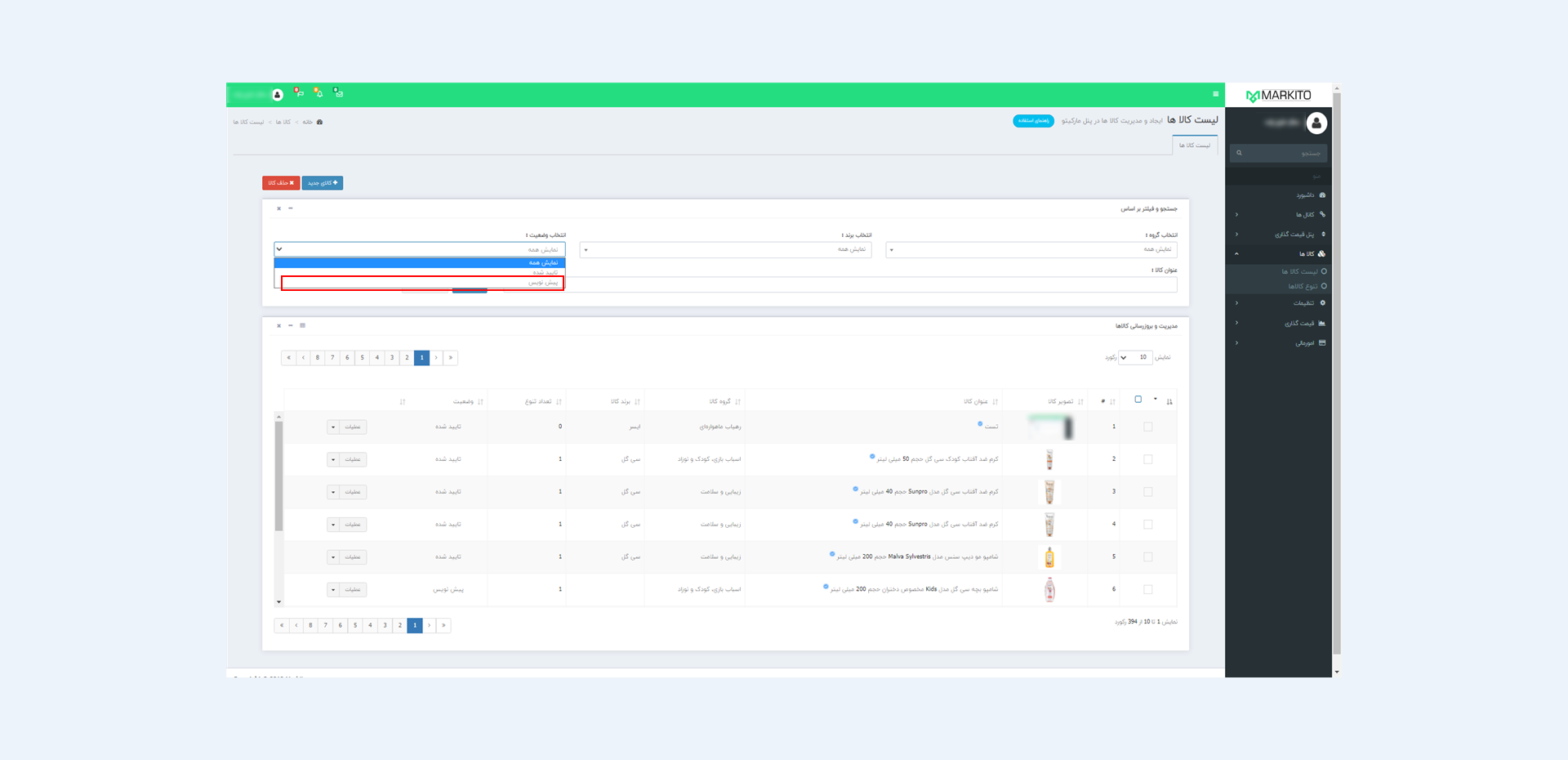
Task: Open the messages icon in header
Action: coord(338,92)
